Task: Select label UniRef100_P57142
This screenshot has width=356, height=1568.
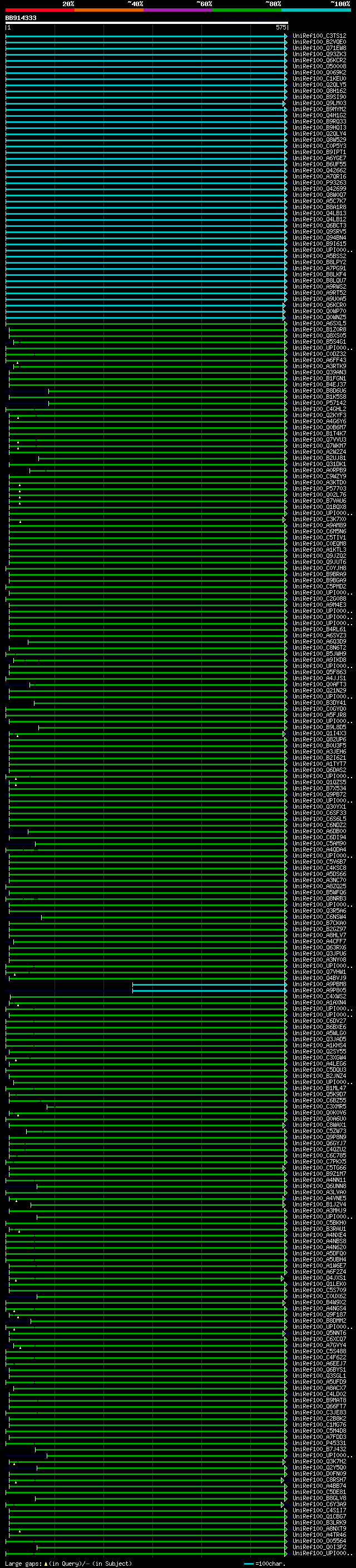Action: point(319,403)
